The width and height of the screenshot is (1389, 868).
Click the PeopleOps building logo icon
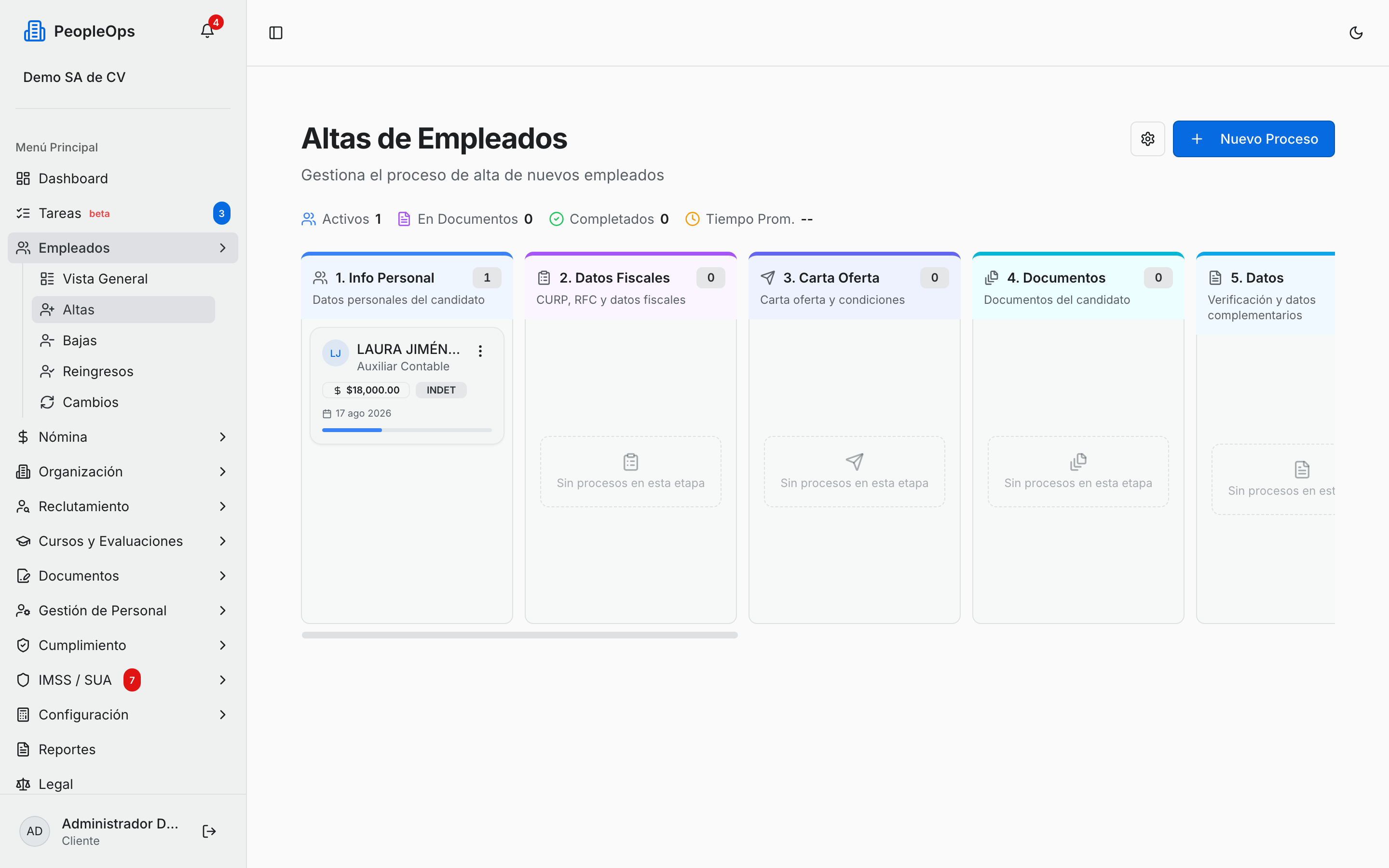coord(34,31)
